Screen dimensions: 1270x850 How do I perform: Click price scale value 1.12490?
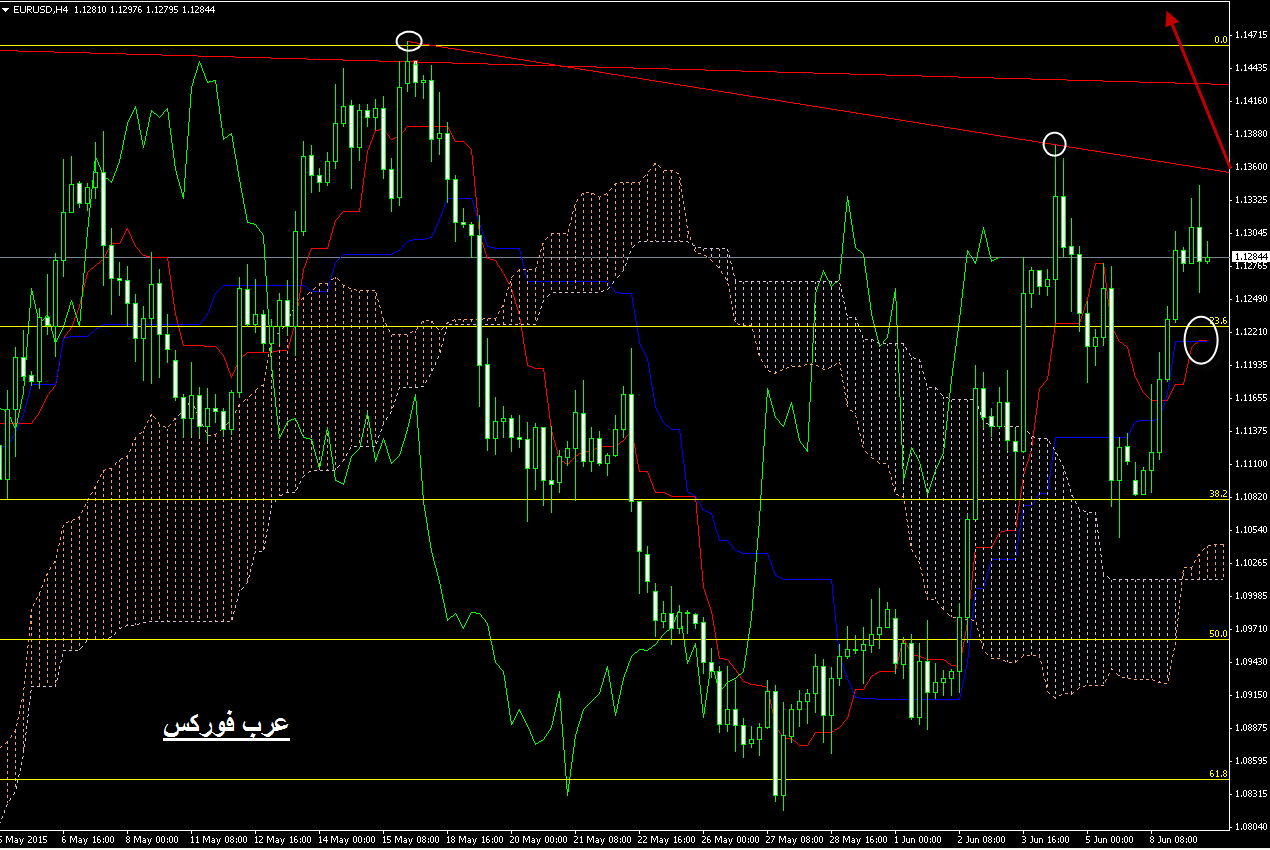pyautogui.click(x=1250, y=299)
